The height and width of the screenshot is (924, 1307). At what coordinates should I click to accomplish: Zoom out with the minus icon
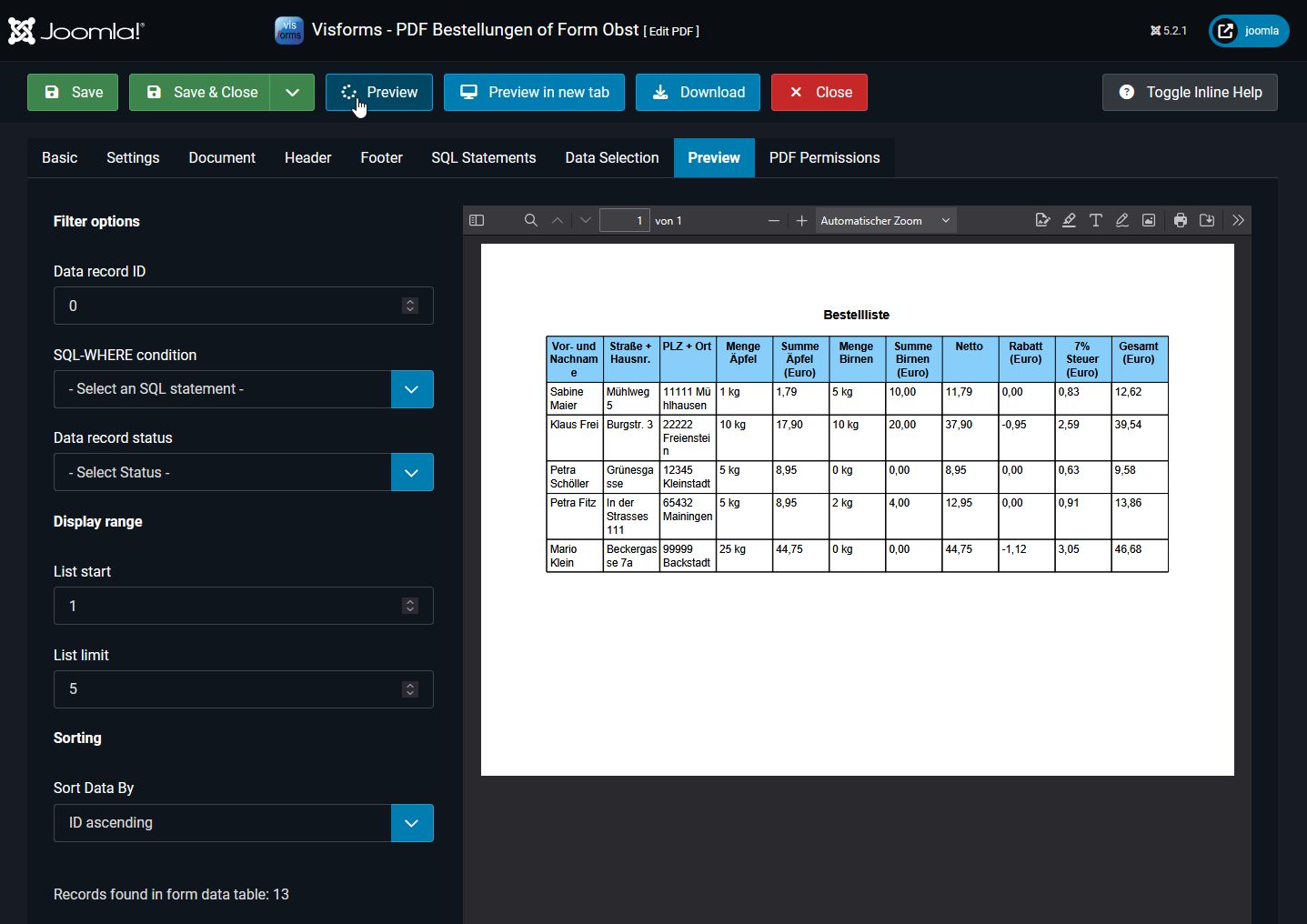(774, 220)
